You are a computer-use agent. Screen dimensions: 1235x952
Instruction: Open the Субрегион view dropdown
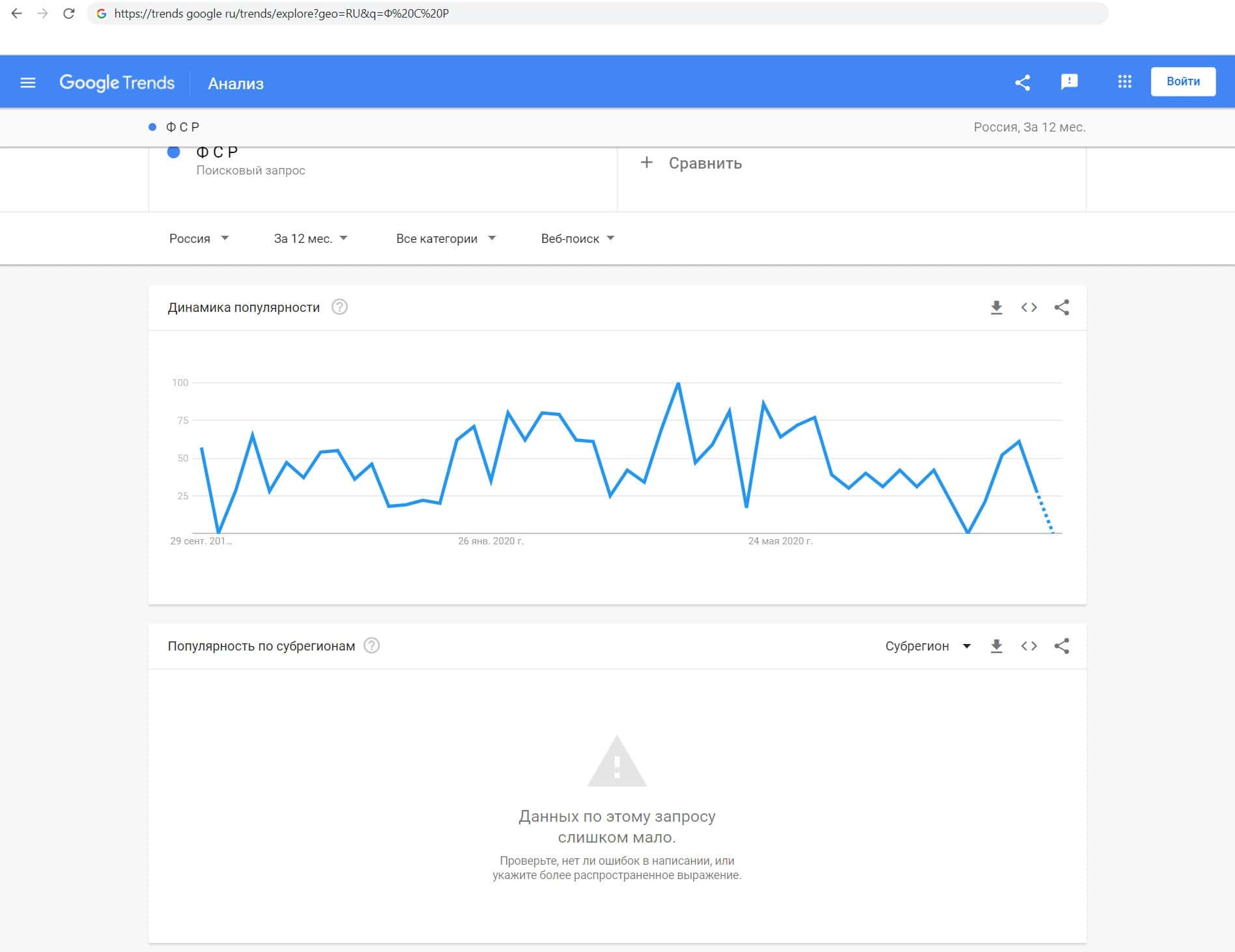928,646
